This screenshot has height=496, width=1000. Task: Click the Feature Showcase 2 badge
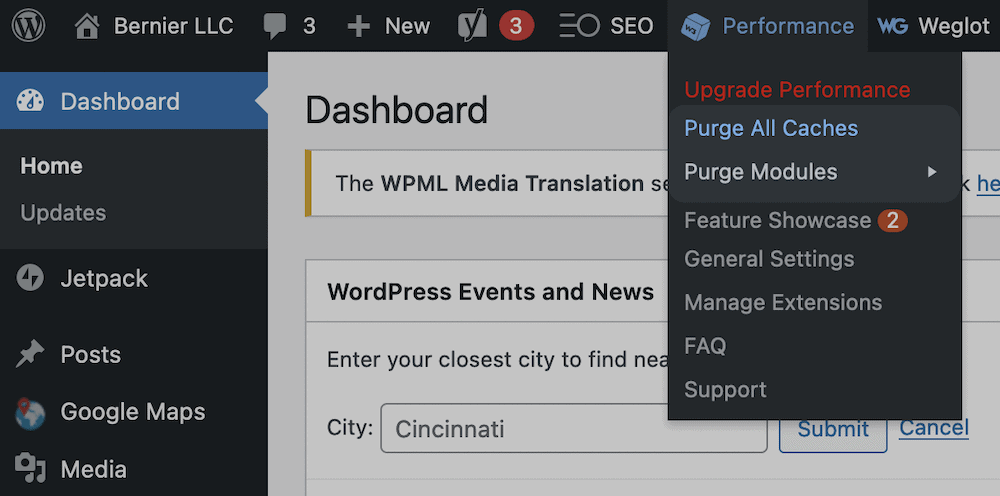892,221
